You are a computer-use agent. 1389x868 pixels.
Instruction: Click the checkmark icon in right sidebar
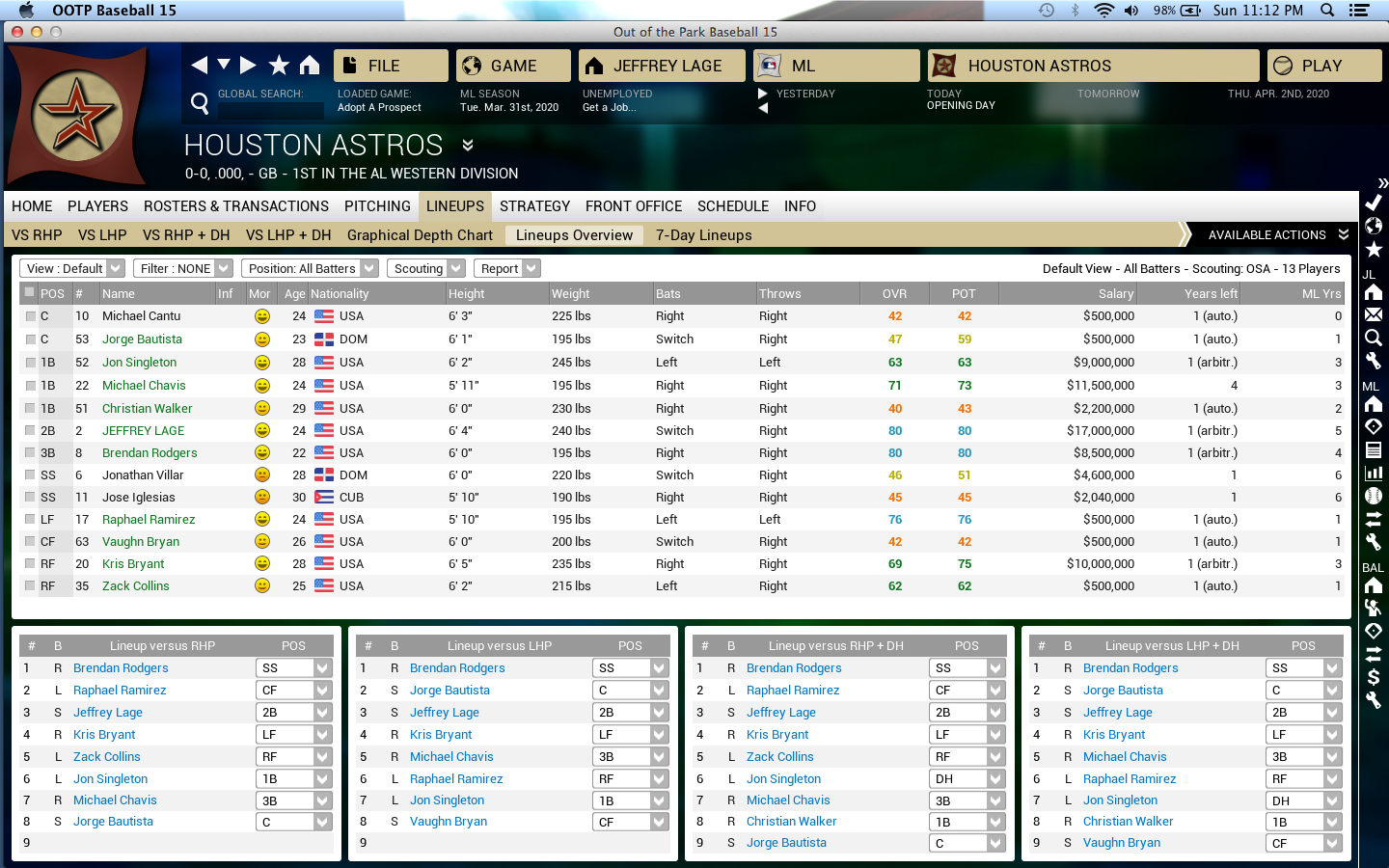(1374, 203)
